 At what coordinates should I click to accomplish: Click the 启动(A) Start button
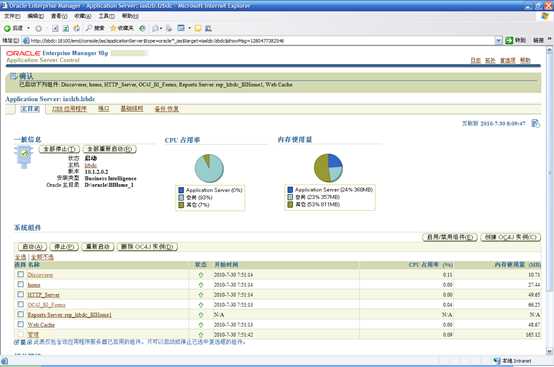pos(32,247)
